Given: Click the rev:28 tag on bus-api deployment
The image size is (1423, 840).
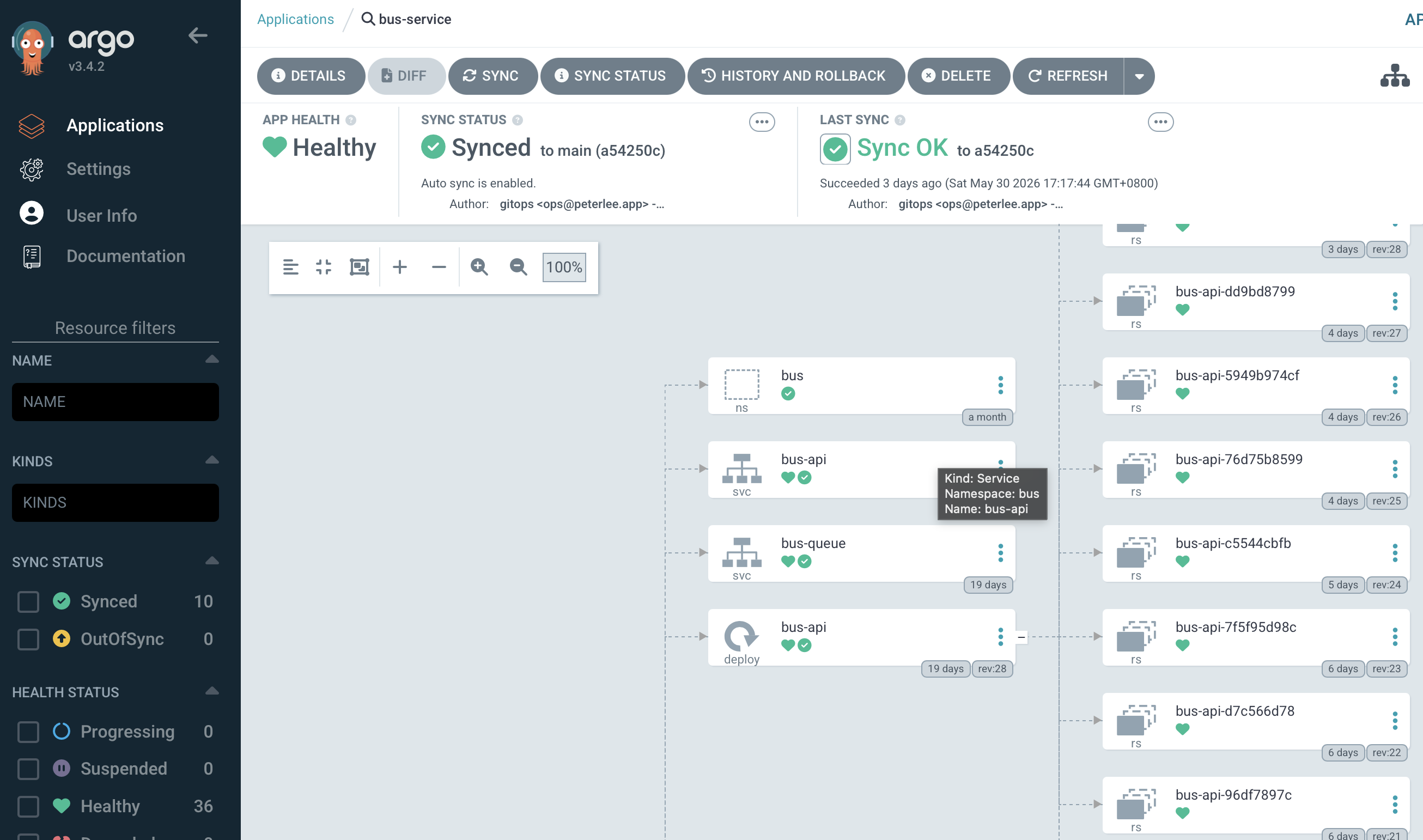Looking at the screenshot, I should [x=992, y=668].
